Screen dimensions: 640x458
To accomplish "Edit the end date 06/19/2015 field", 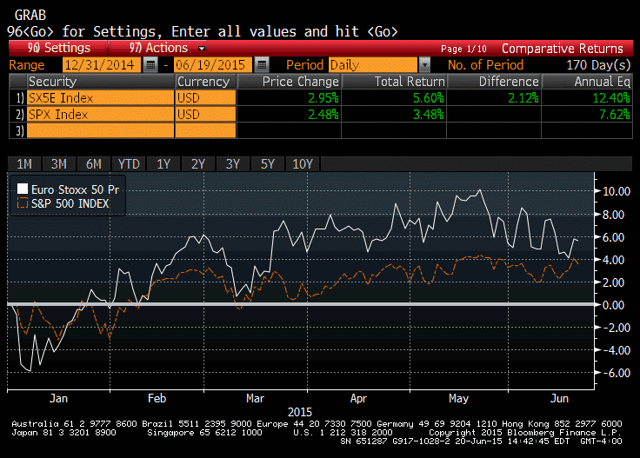I will pyautogui.click(x=213, y=65).
